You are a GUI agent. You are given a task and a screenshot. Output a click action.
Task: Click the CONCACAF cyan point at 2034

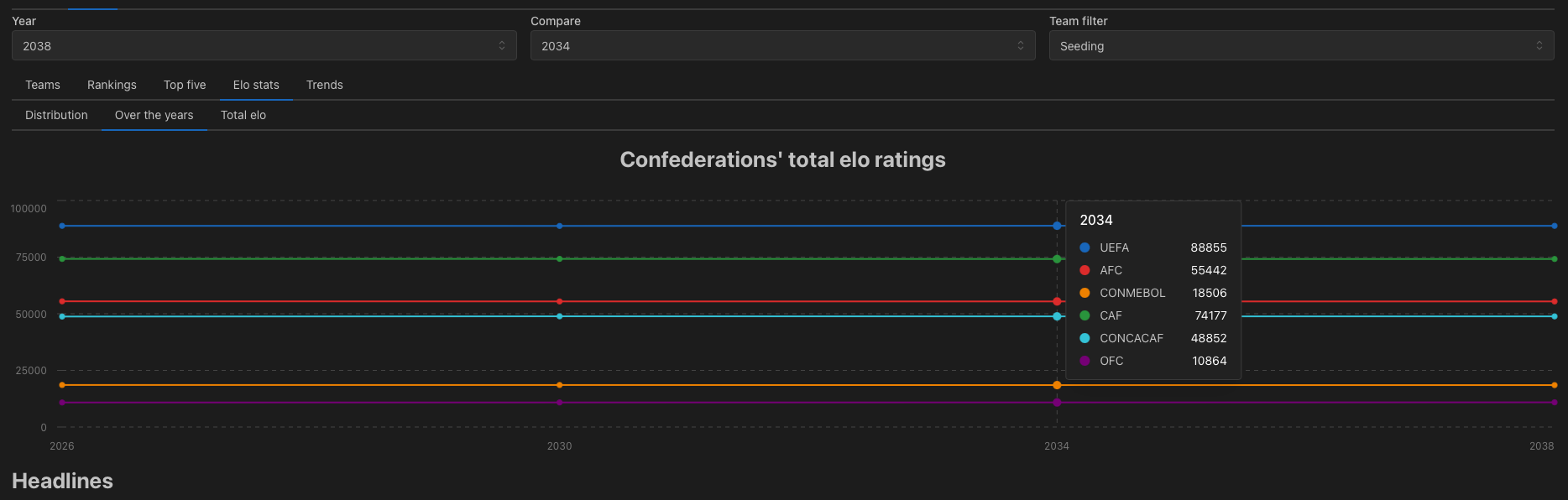1057,316
